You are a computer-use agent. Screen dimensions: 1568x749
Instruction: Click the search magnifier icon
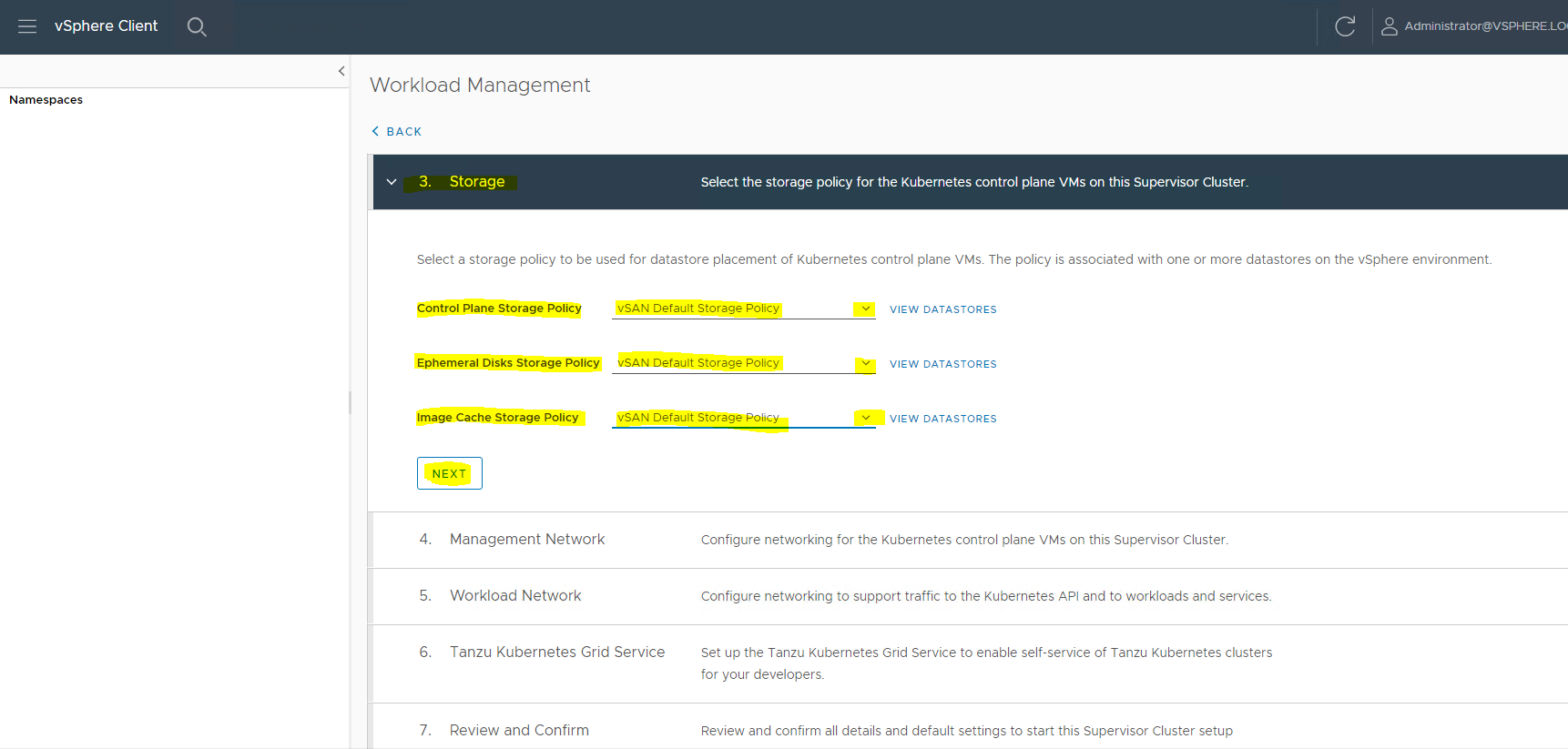coord(197,26)
